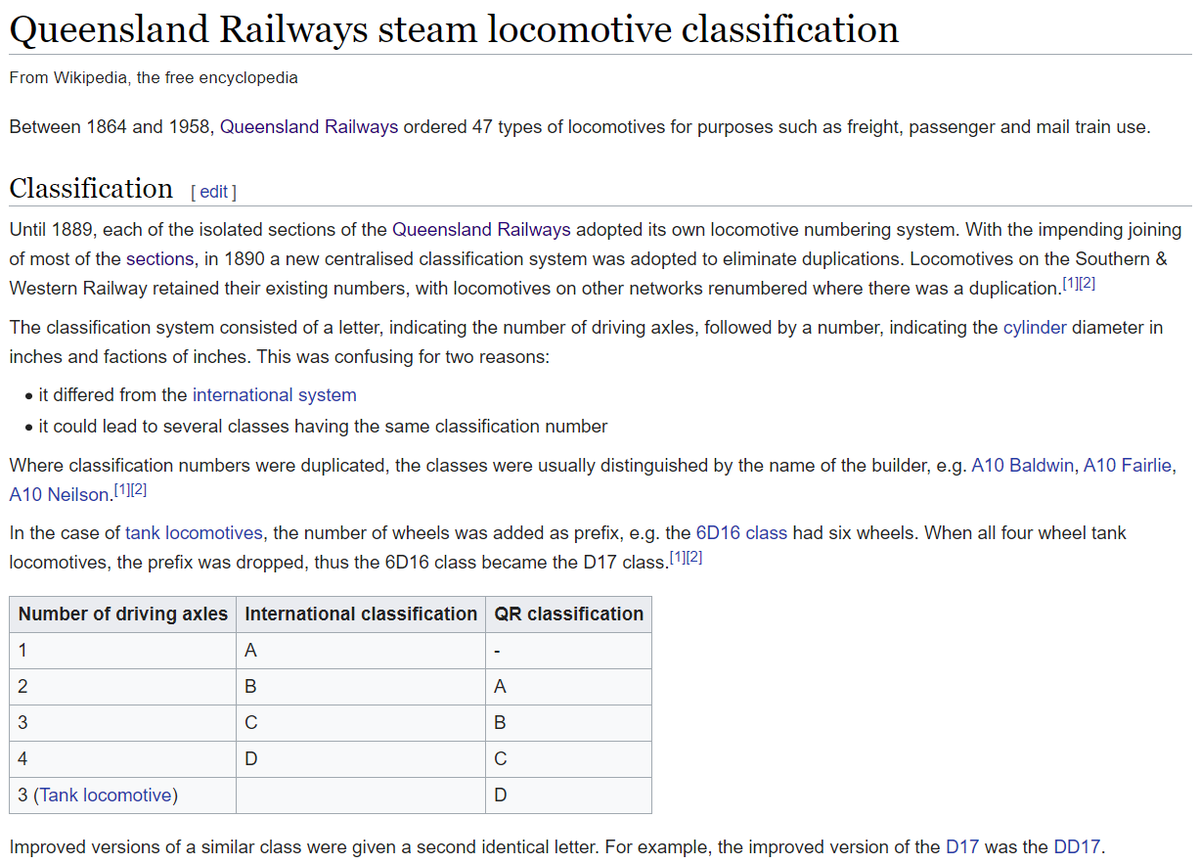Click the bullet 'it could lead to several classes'

point(323,426)
